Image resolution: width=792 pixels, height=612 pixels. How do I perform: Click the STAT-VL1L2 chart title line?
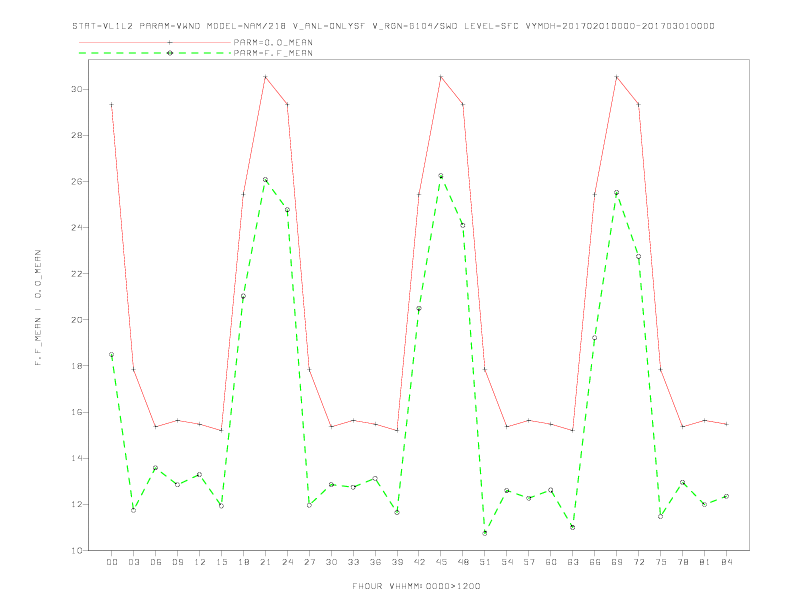(393, 26)
